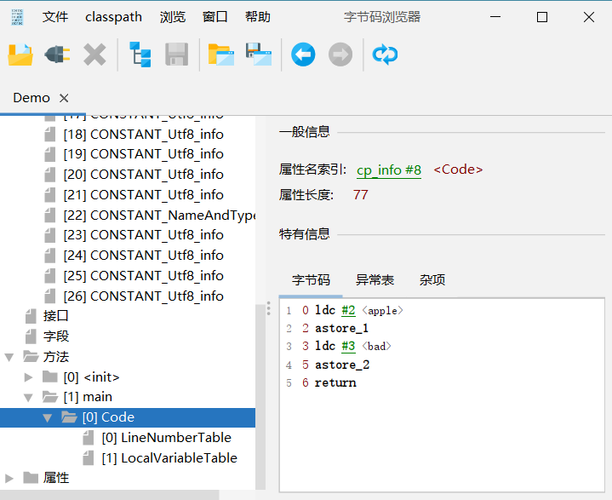The height and width of the screenshot is (500, 612).
Task: Close the Demo tab
Action: pos(65,98)
